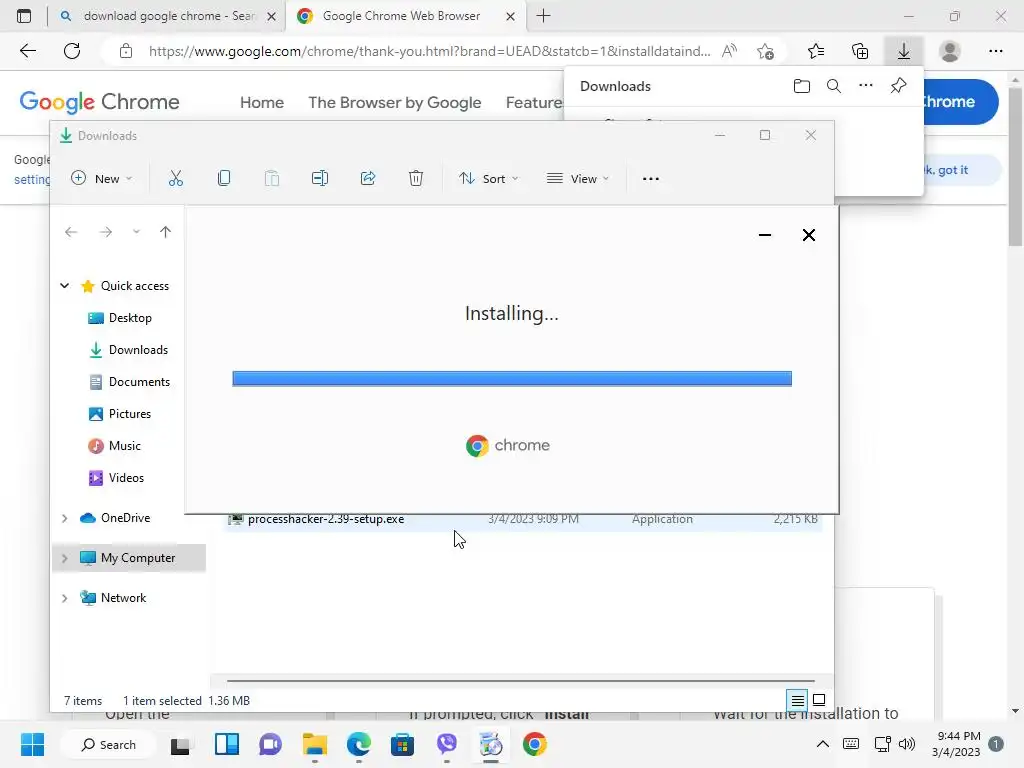This screenshot has height=768, width=1024.
Task: Open Windows Start menu
Action: coord(32,744)
